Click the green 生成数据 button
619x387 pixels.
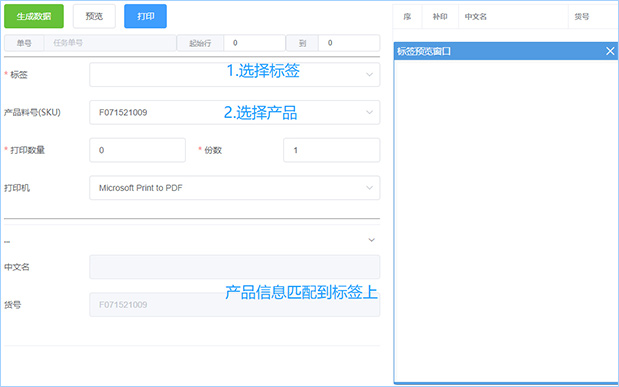[34, 16]
